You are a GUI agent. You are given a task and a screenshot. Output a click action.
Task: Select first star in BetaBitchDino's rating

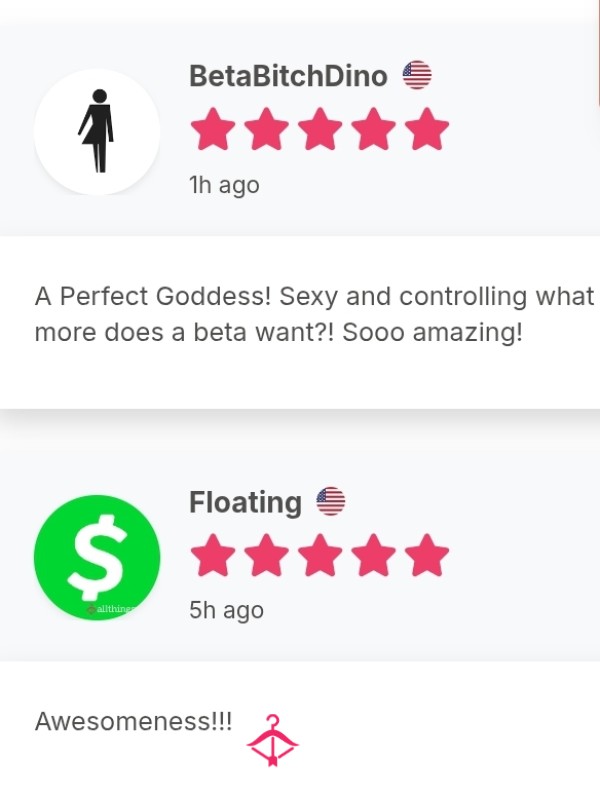click(x=213, y=129)
